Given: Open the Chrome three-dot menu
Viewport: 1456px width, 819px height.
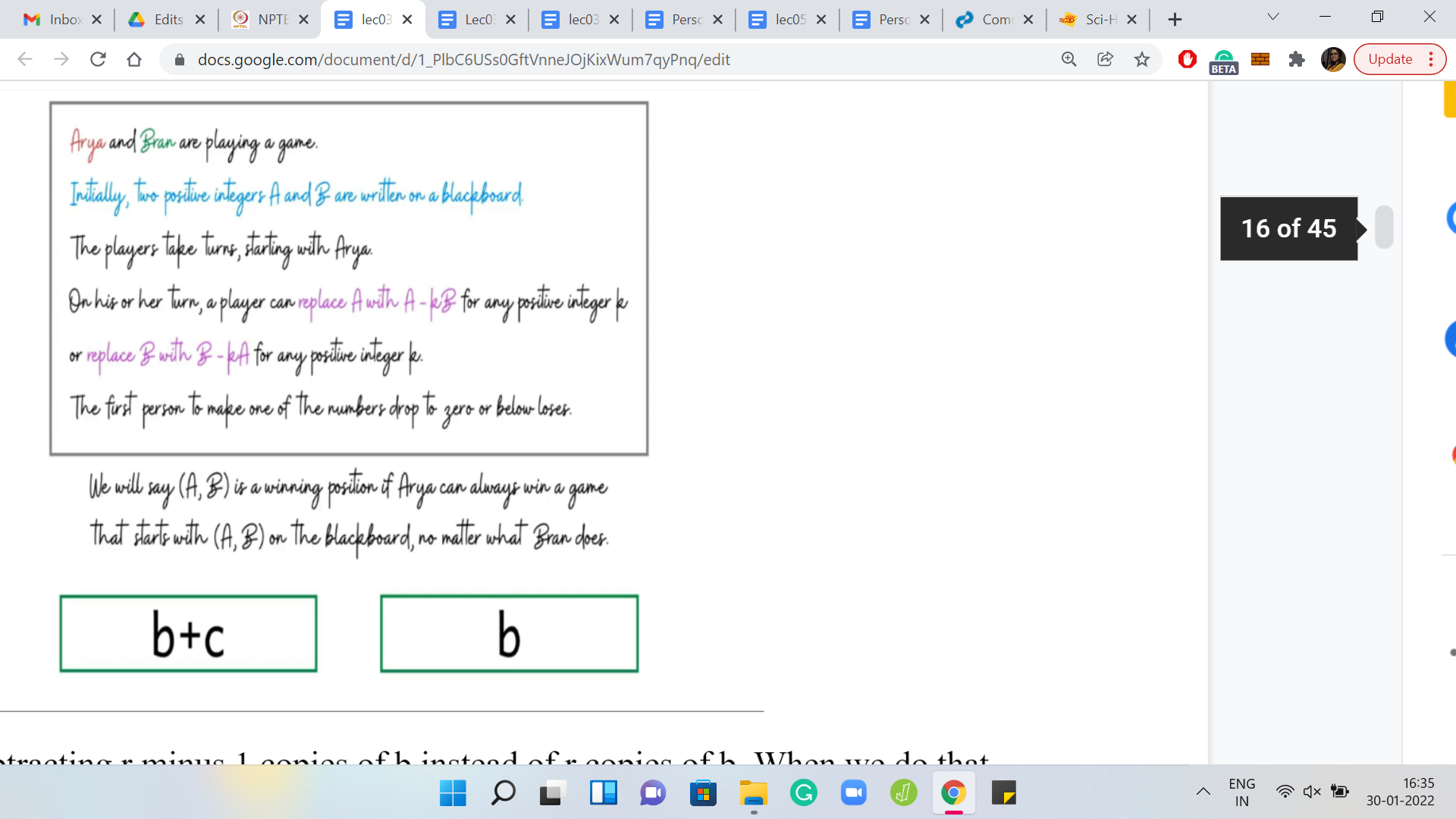Looking at the screenshot, I should (1431, 59).
